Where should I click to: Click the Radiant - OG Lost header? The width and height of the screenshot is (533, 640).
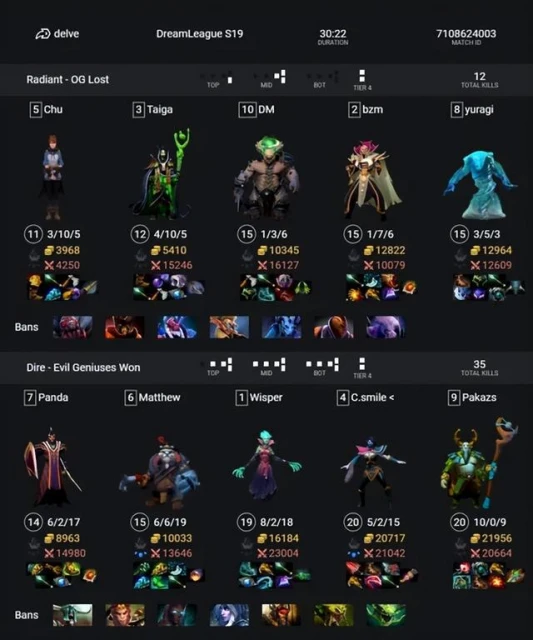[68, 80]
